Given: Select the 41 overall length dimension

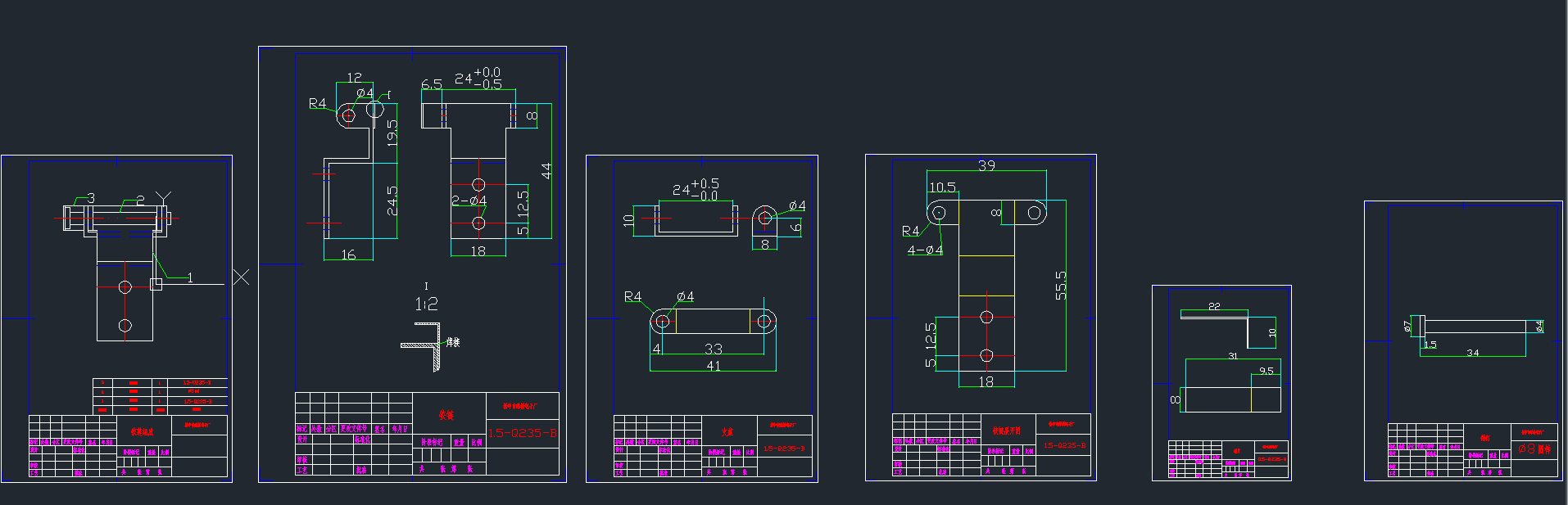Looking at the screenshot, I should (x=714, y=366).
